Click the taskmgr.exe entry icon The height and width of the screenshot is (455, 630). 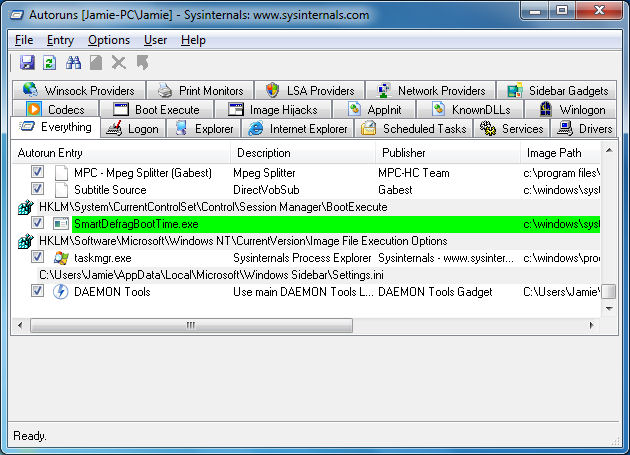click(x=61, y=258)
